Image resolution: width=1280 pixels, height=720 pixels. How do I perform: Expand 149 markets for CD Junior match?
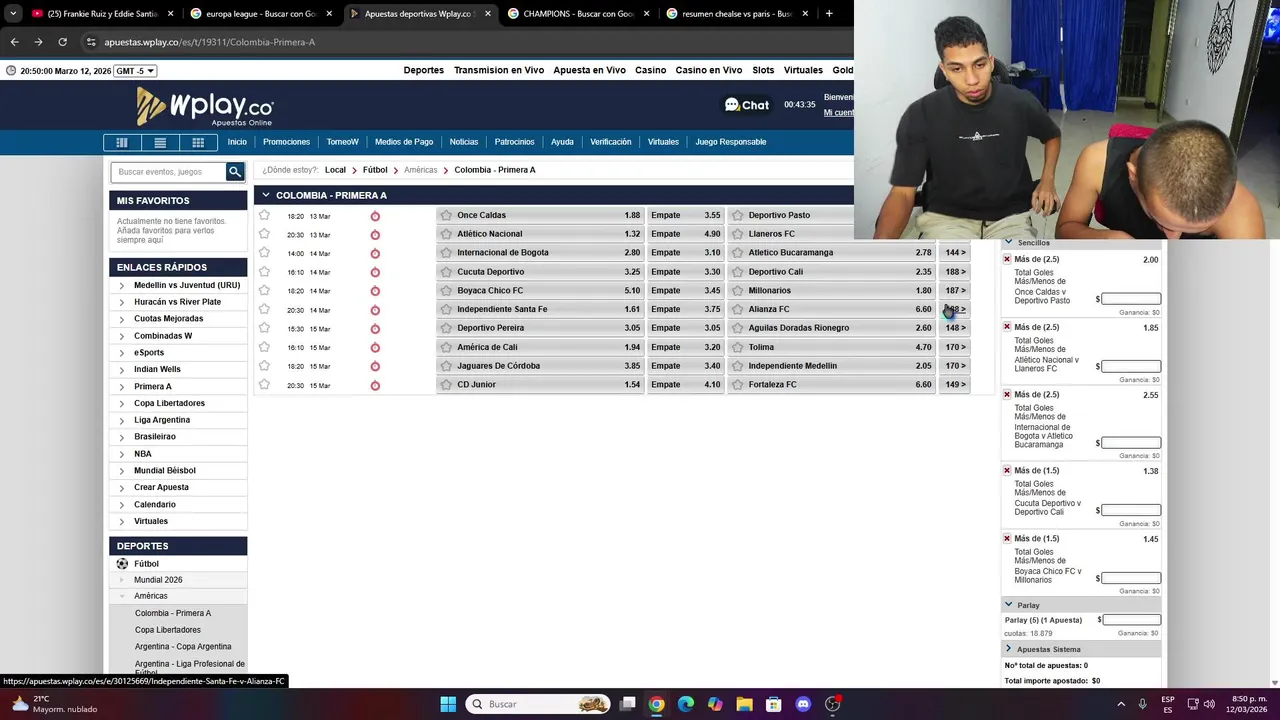(955, 385)
